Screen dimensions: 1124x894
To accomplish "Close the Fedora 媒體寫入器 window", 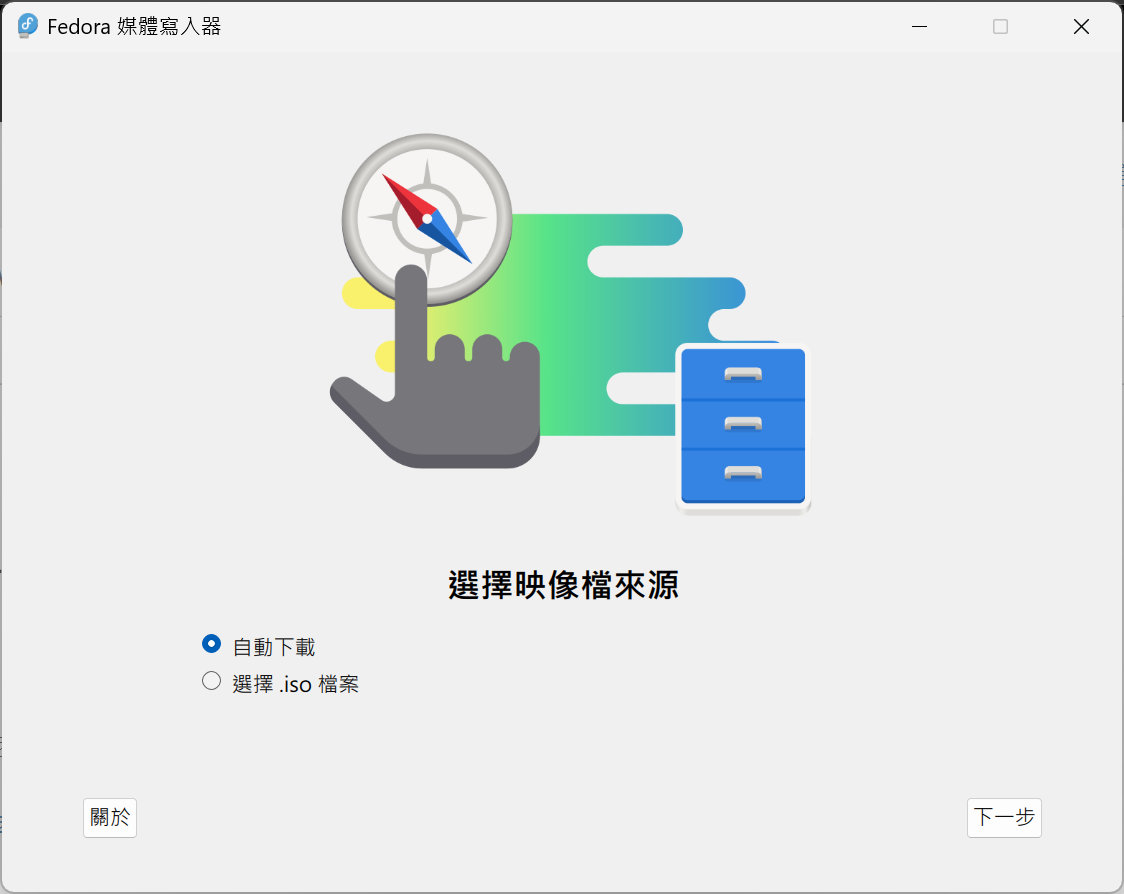I will click(1081, 27).
